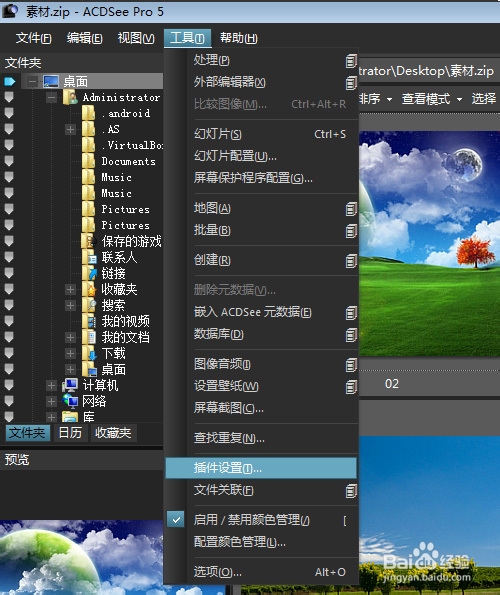Toggle easy-select marker beside Documents

[x=9, y=161]
